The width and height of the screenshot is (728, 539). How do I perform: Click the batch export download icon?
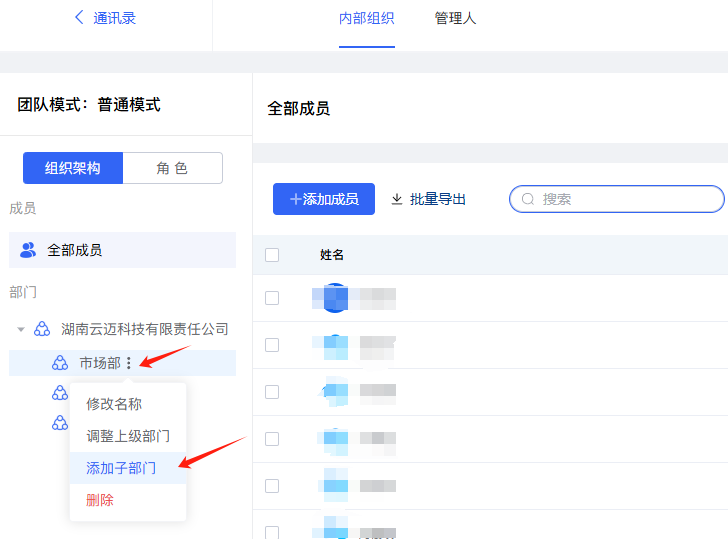(397, 199)
